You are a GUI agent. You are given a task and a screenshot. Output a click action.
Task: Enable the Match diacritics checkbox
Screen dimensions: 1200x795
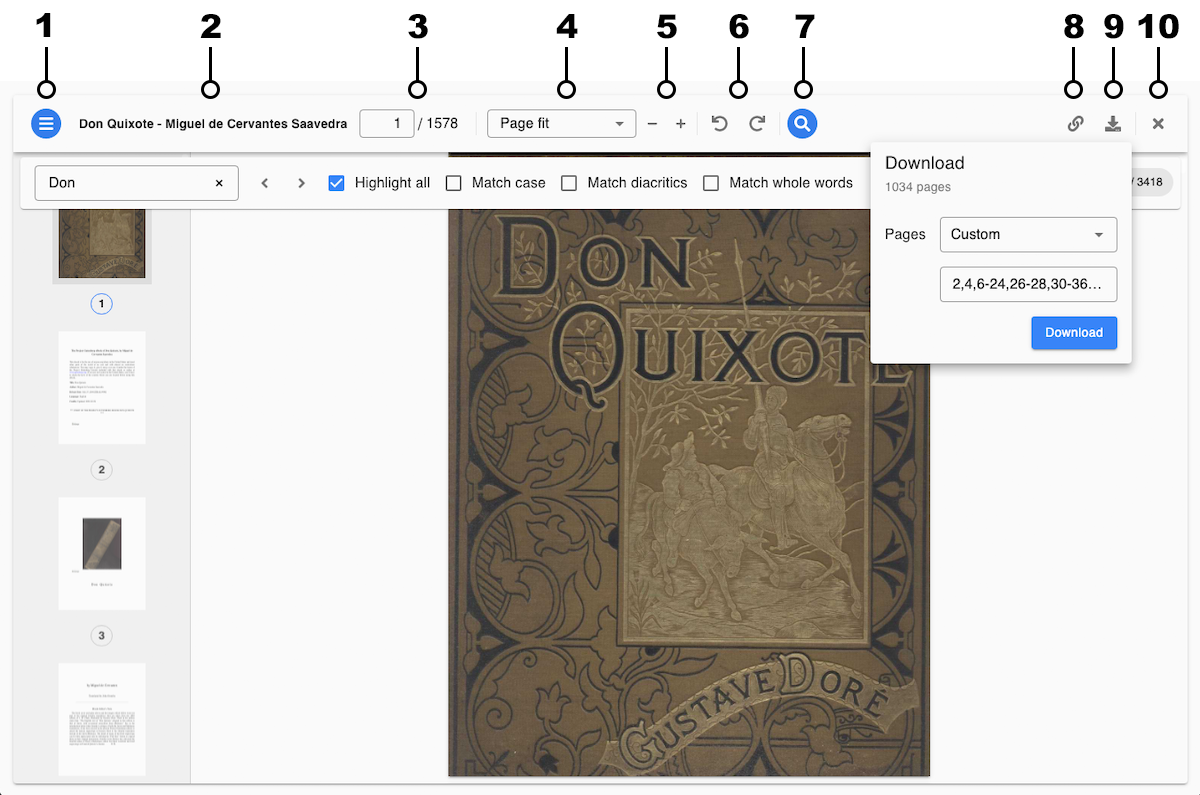click(x=570, y=183)
